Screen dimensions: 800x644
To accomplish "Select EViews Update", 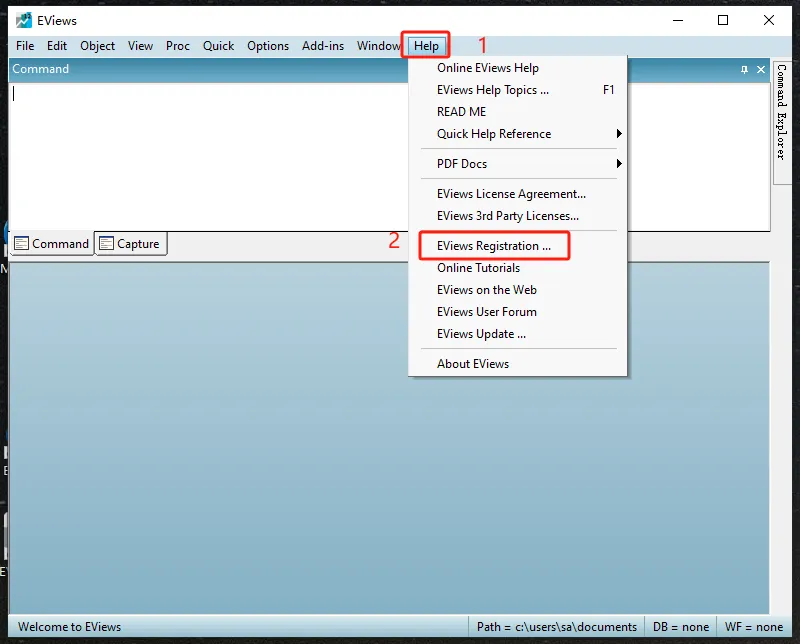I will coord(518,334).
